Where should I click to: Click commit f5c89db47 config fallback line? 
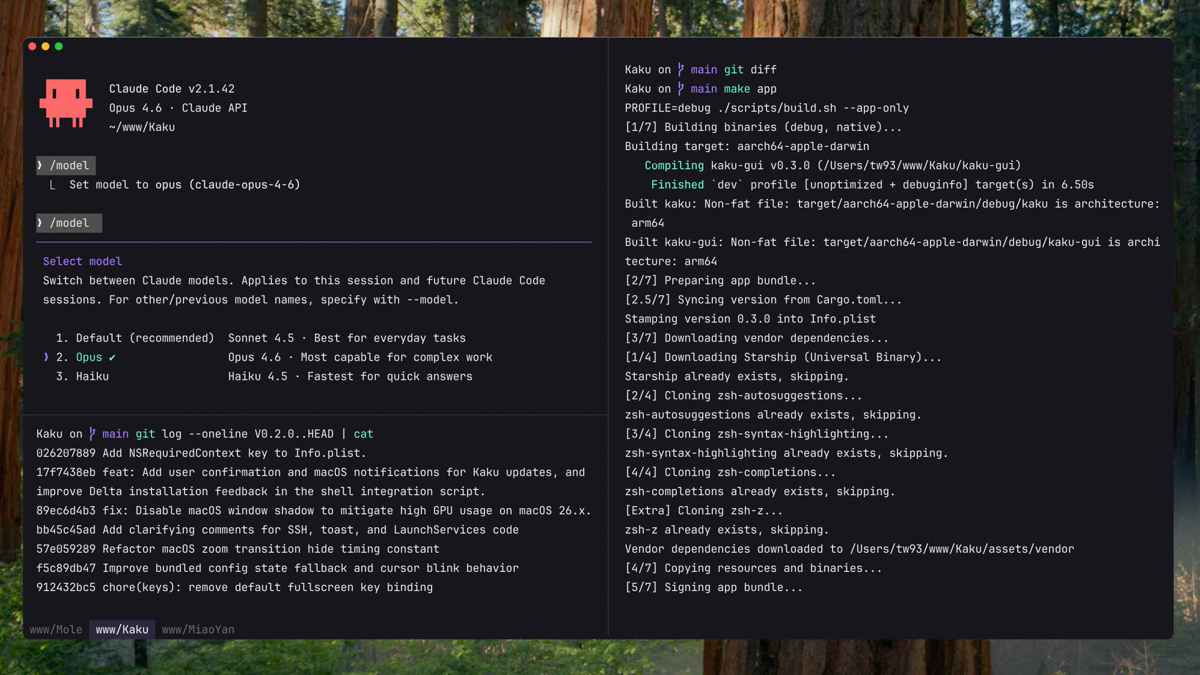pos(277,568)
